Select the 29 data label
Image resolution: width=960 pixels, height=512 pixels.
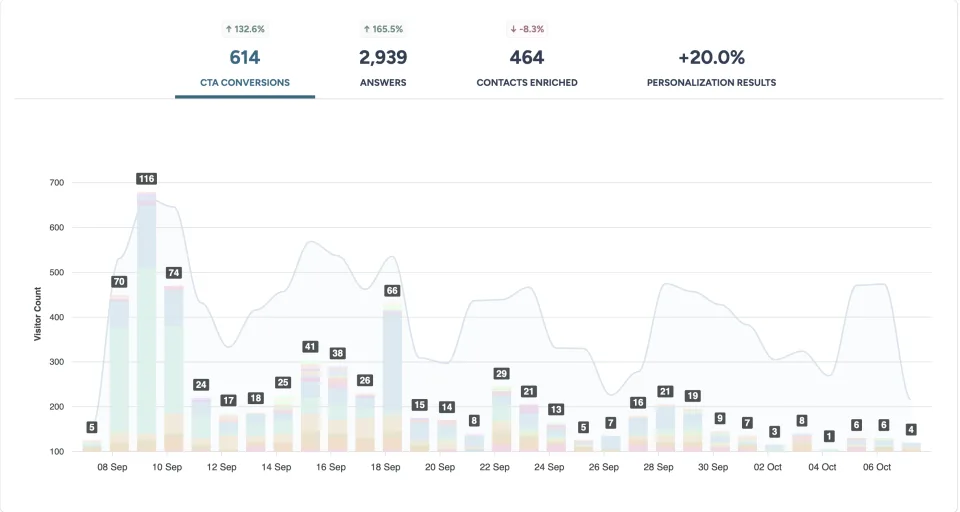coord(501,374)
